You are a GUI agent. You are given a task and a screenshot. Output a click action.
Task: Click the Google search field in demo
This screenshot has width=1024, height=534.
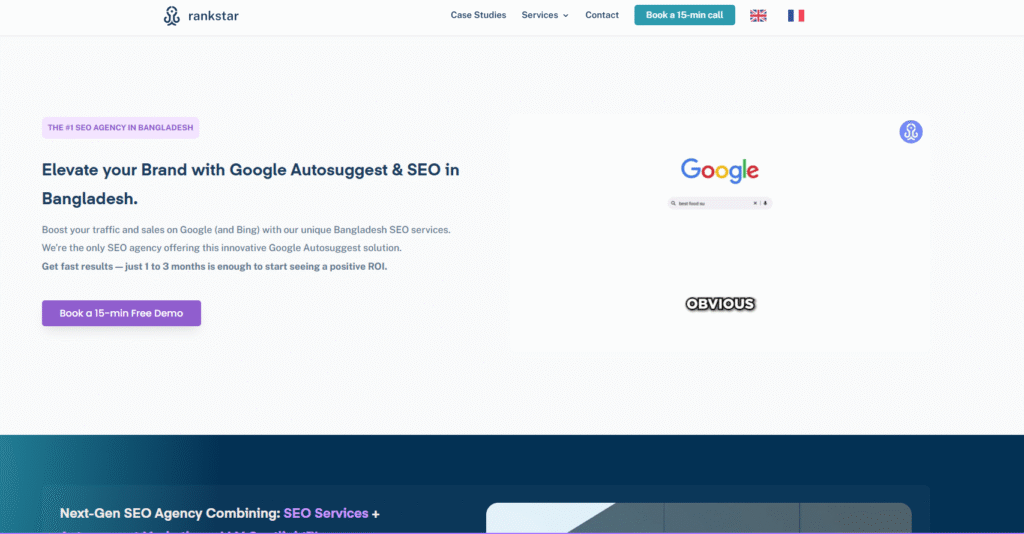click(720, 203)
